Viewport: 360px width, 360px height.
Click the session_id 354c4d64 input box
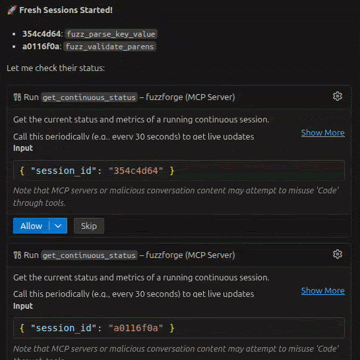pos(179,171)
